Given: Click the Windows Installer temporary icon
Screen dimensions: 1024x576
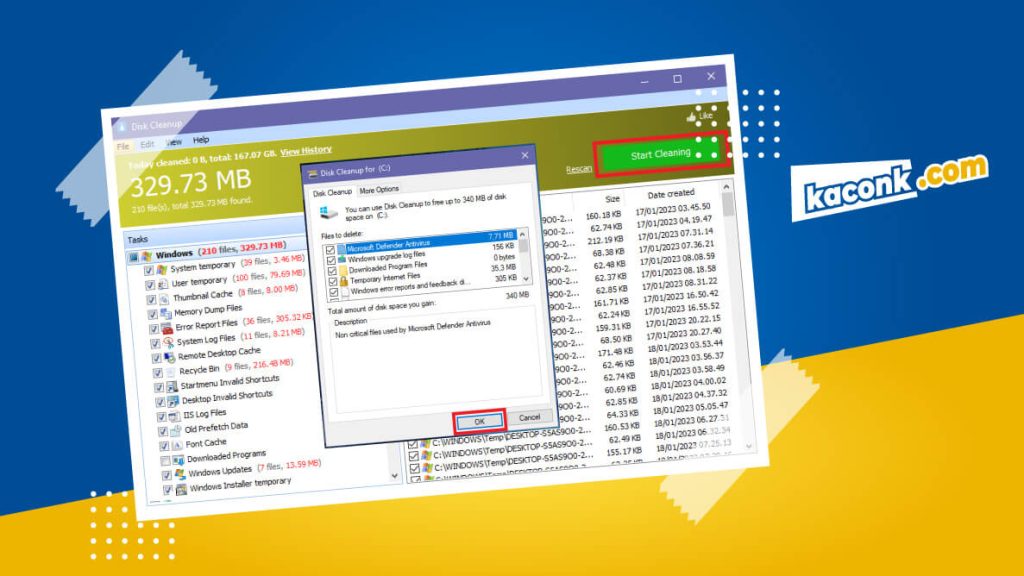Looking at the screenshot, I should [x=181, y=488].
